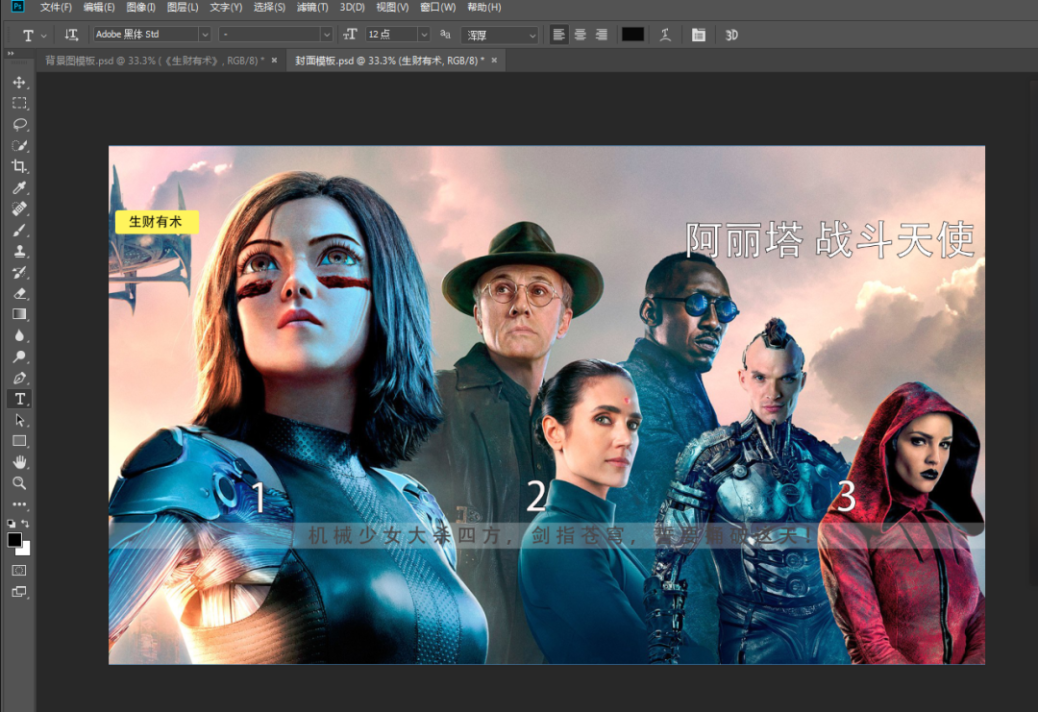Screen dimensions: 1038x712
Task: Open the foreground color picker
Action: click(x=14, y=540)
